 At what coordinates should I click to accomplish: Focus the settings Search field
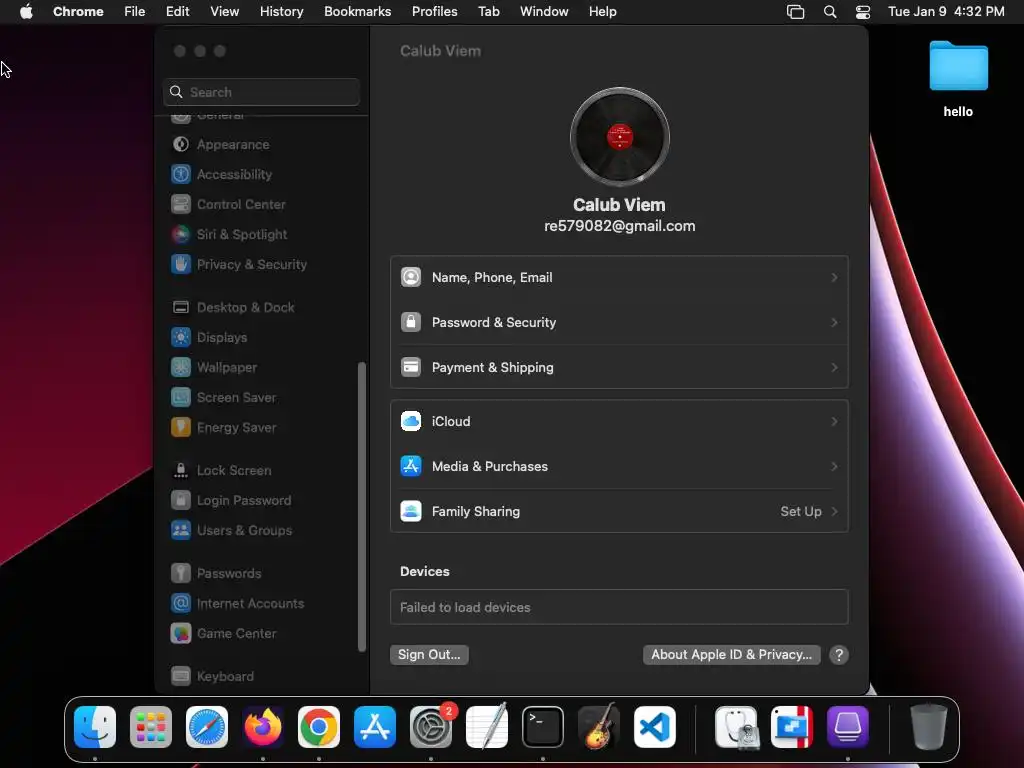tap(261, 92)
